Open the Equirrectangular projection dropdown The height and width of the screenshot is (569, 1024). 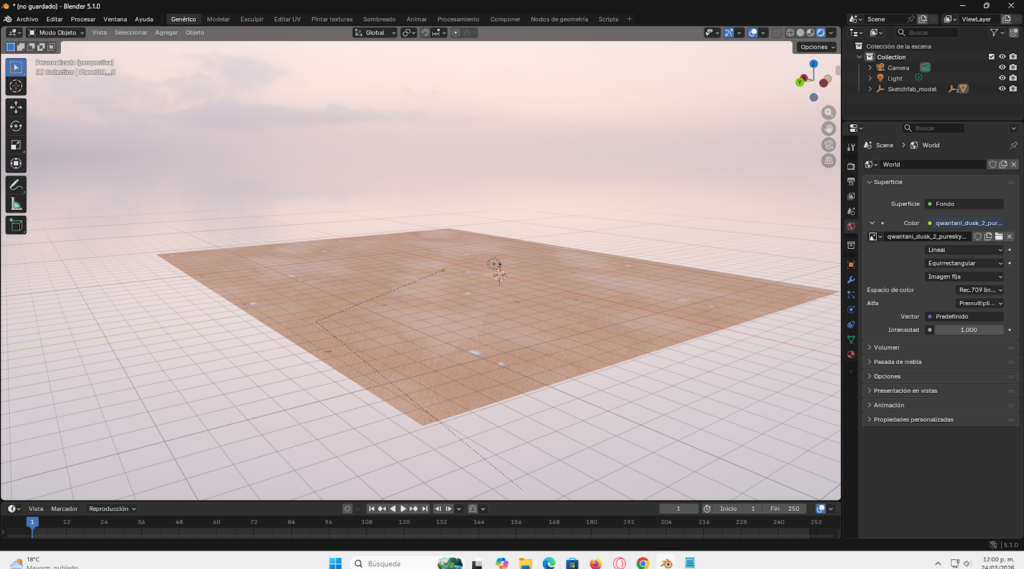[x=964, y=263]
